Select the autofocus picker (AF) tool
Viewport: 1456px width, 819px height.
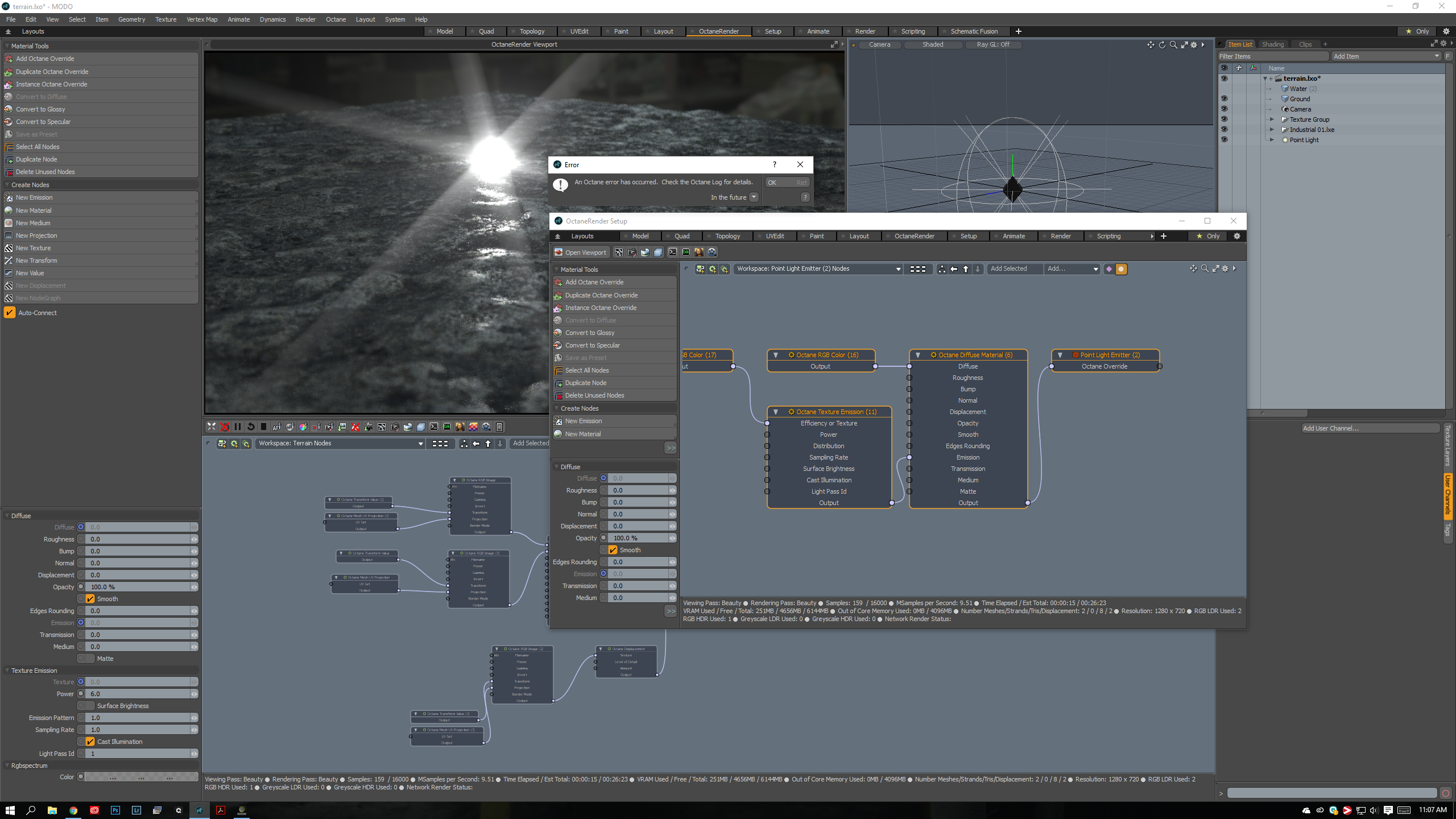pos(277,427)
